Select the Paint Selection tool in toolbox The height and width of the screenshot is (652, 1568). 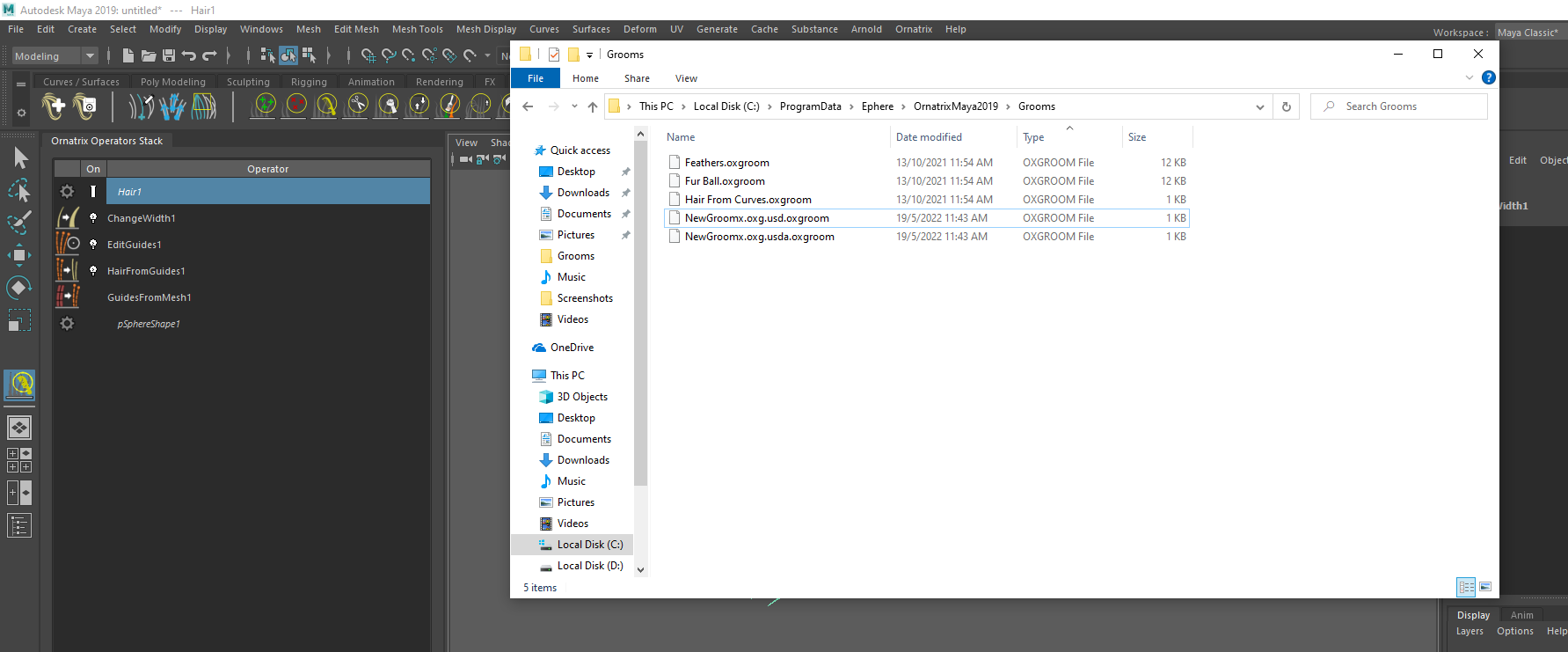coord(18,223)
